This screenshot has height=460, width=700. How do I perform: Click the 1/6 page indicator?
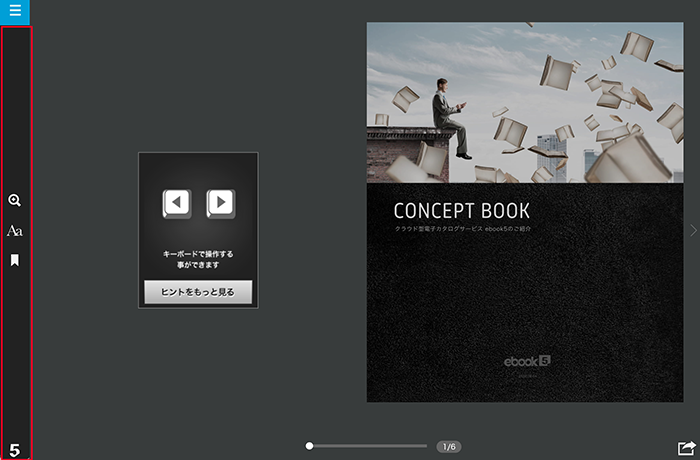(449, 447)
